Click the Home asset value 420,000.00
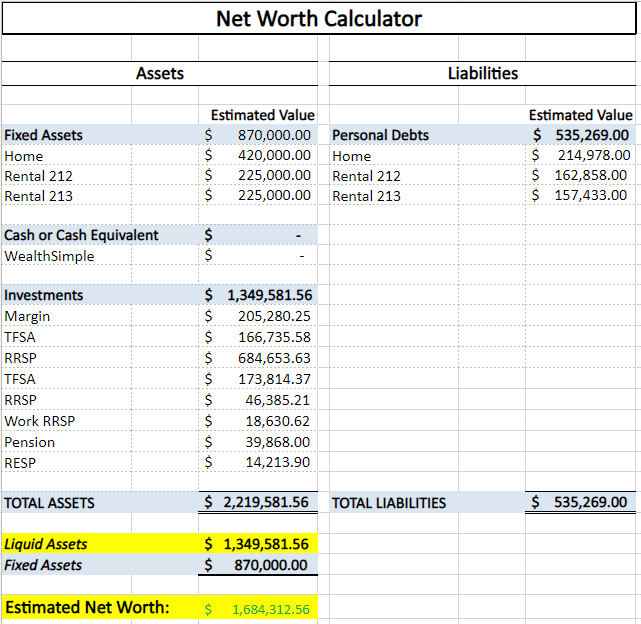Screen dimensions: 641x624 258,155
